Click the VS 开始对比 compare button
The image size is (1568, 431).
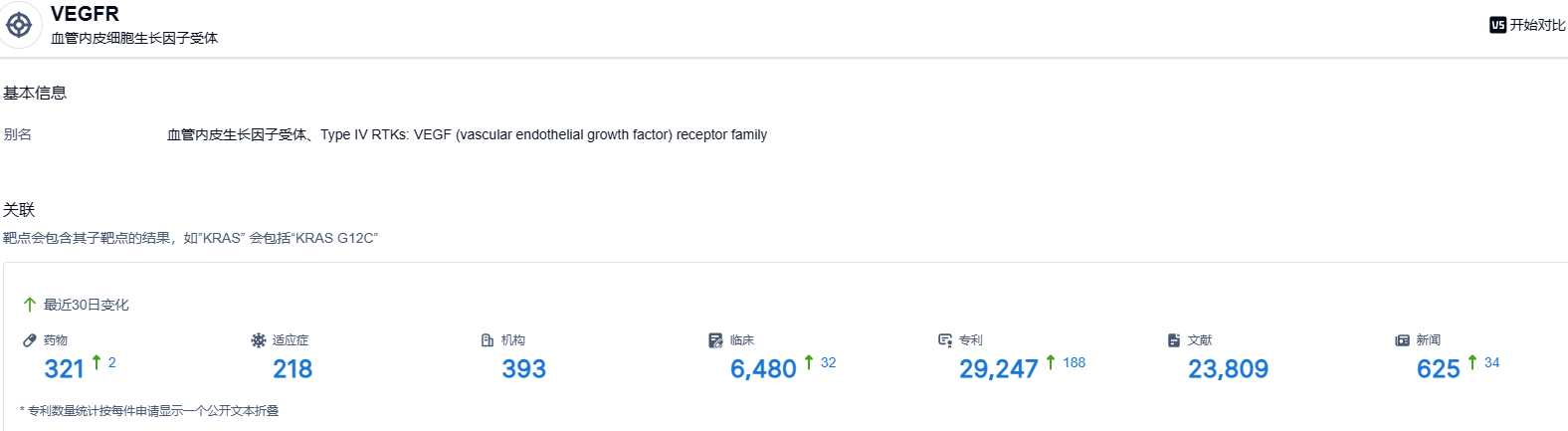coord(1527,25)
